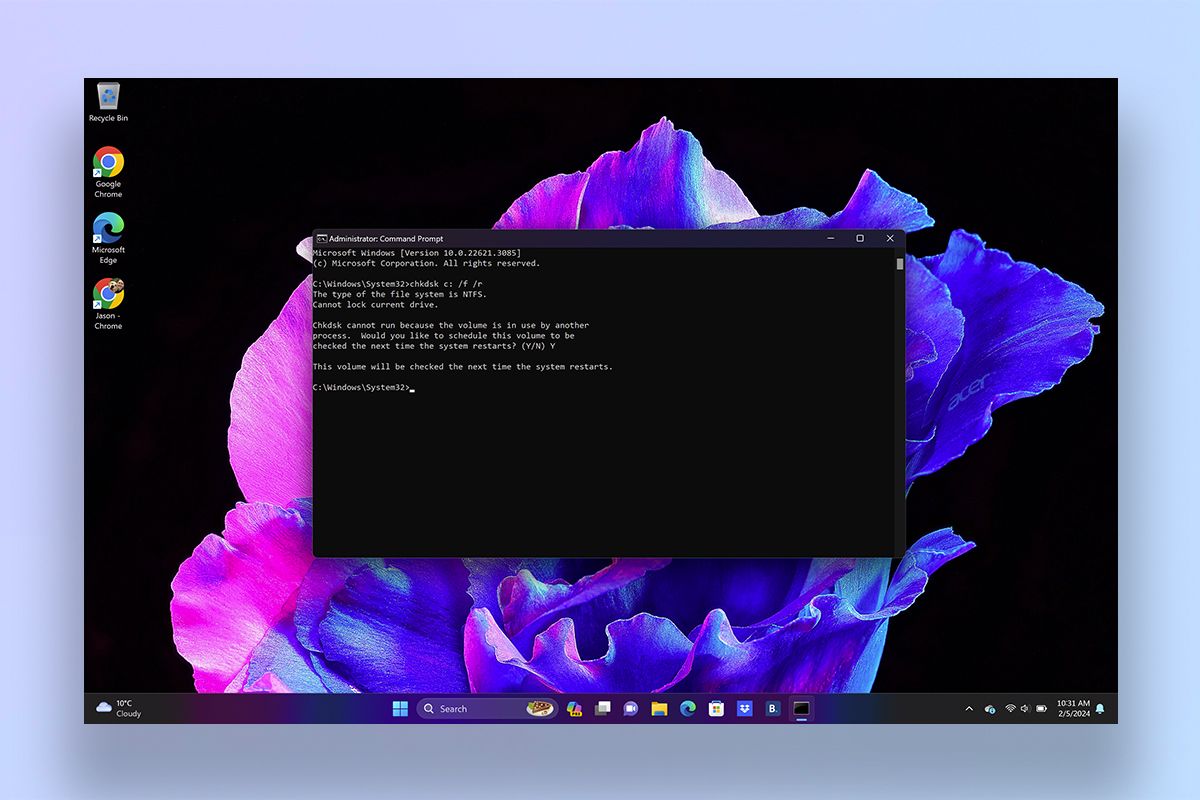Image resolution: width=1200 pixels, height=800 pixels.
Task: View notifications via the bell icon
Action: point(1099,708)
